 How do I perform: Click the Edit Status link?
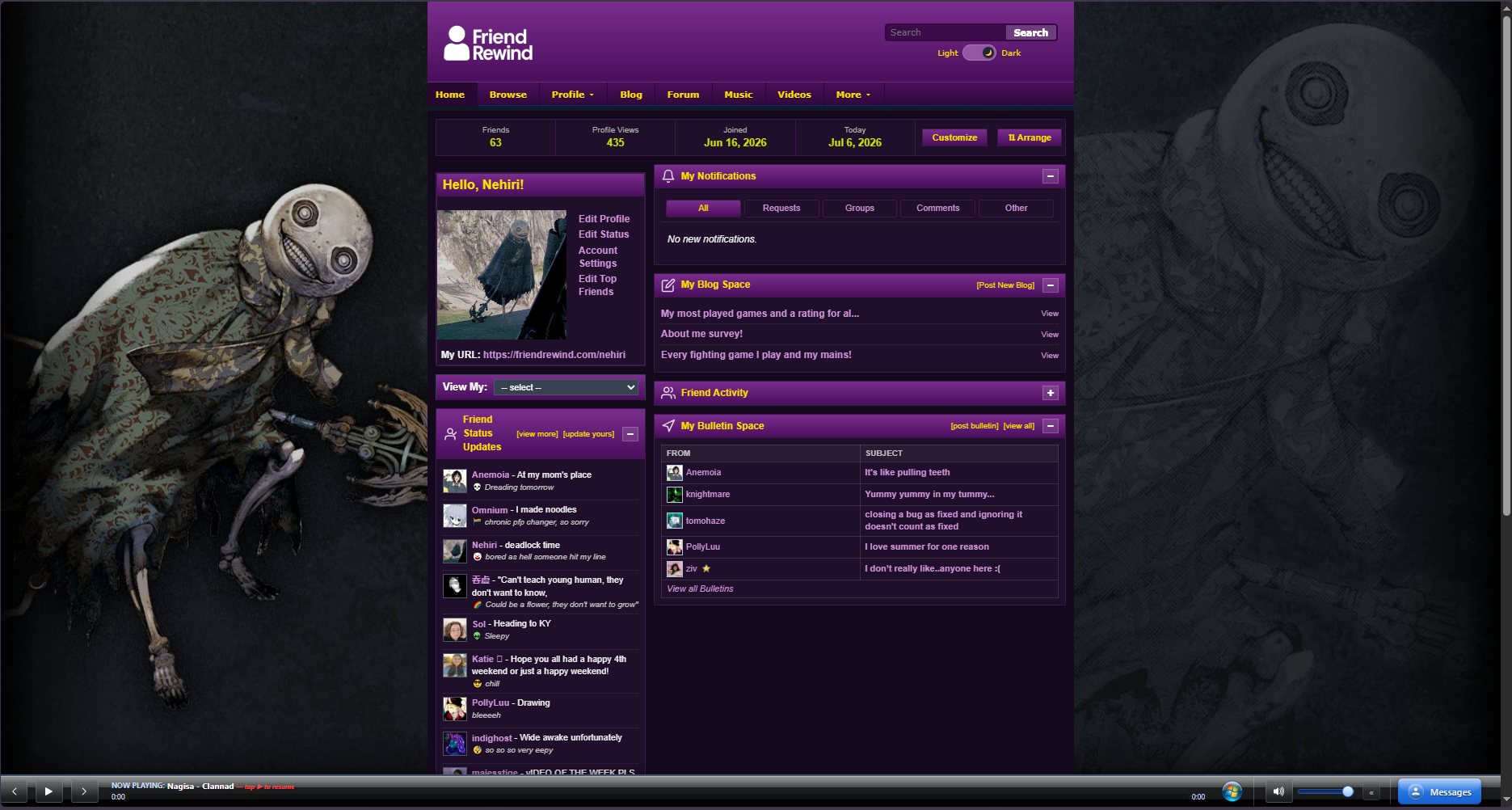point(604,234)
